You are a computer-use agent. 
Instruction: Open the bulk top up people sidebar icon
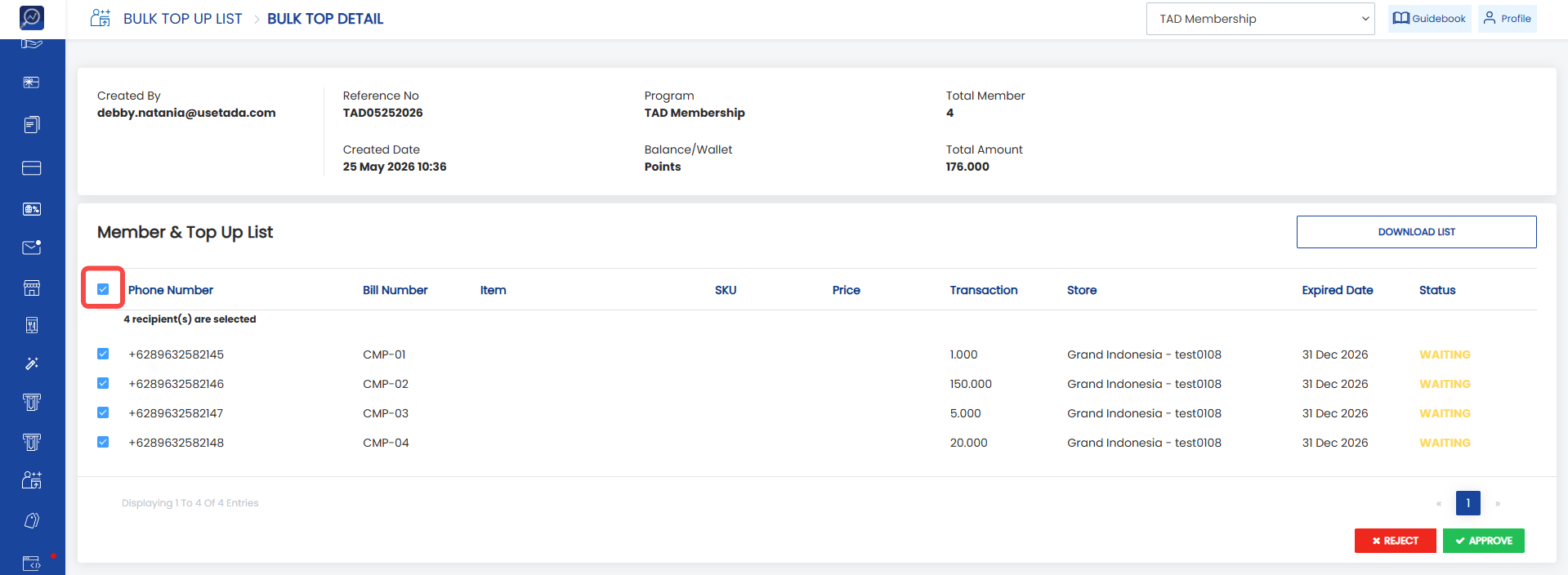31,479
